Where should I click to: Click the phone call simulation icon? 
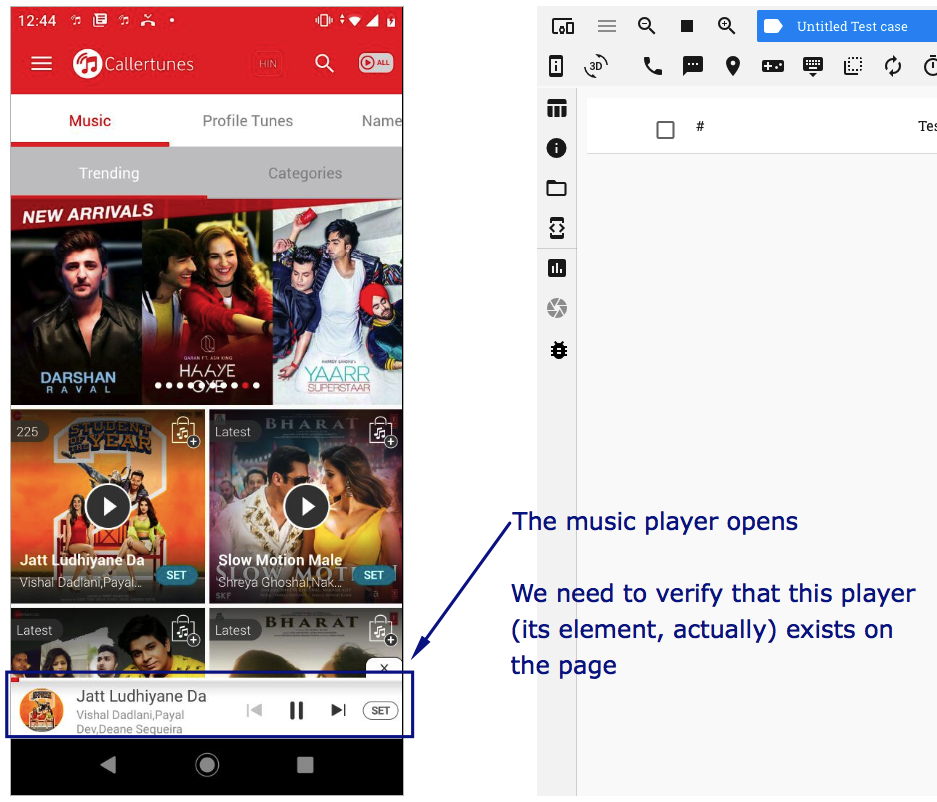(652, 66)
